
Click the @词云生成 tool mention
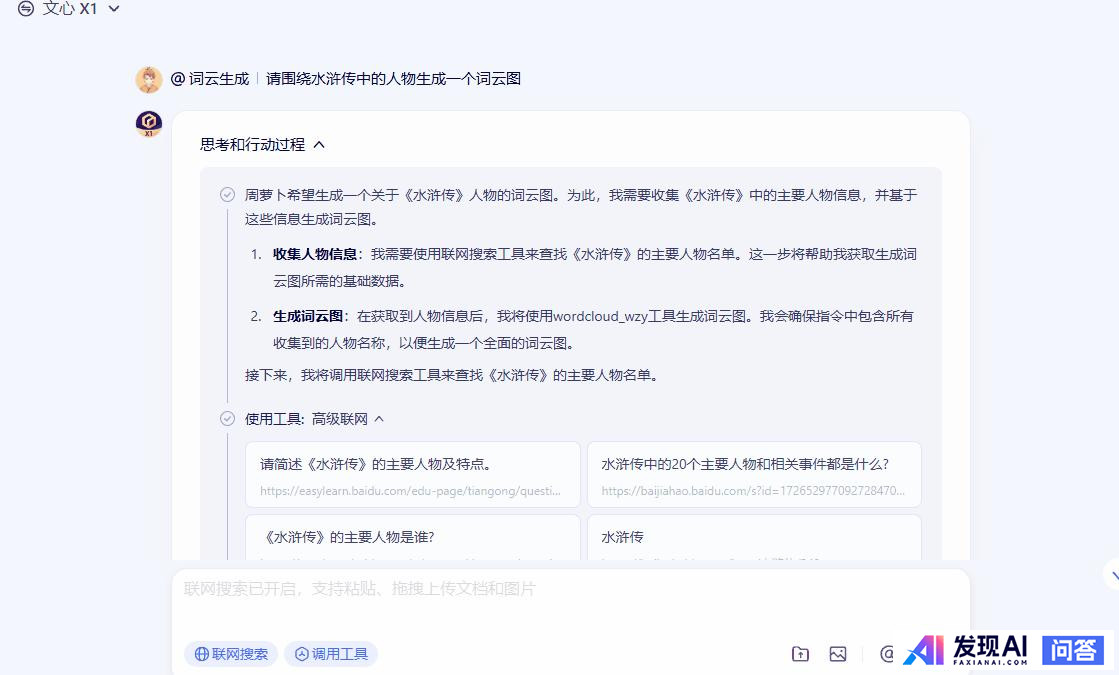(x=210, y=78)
